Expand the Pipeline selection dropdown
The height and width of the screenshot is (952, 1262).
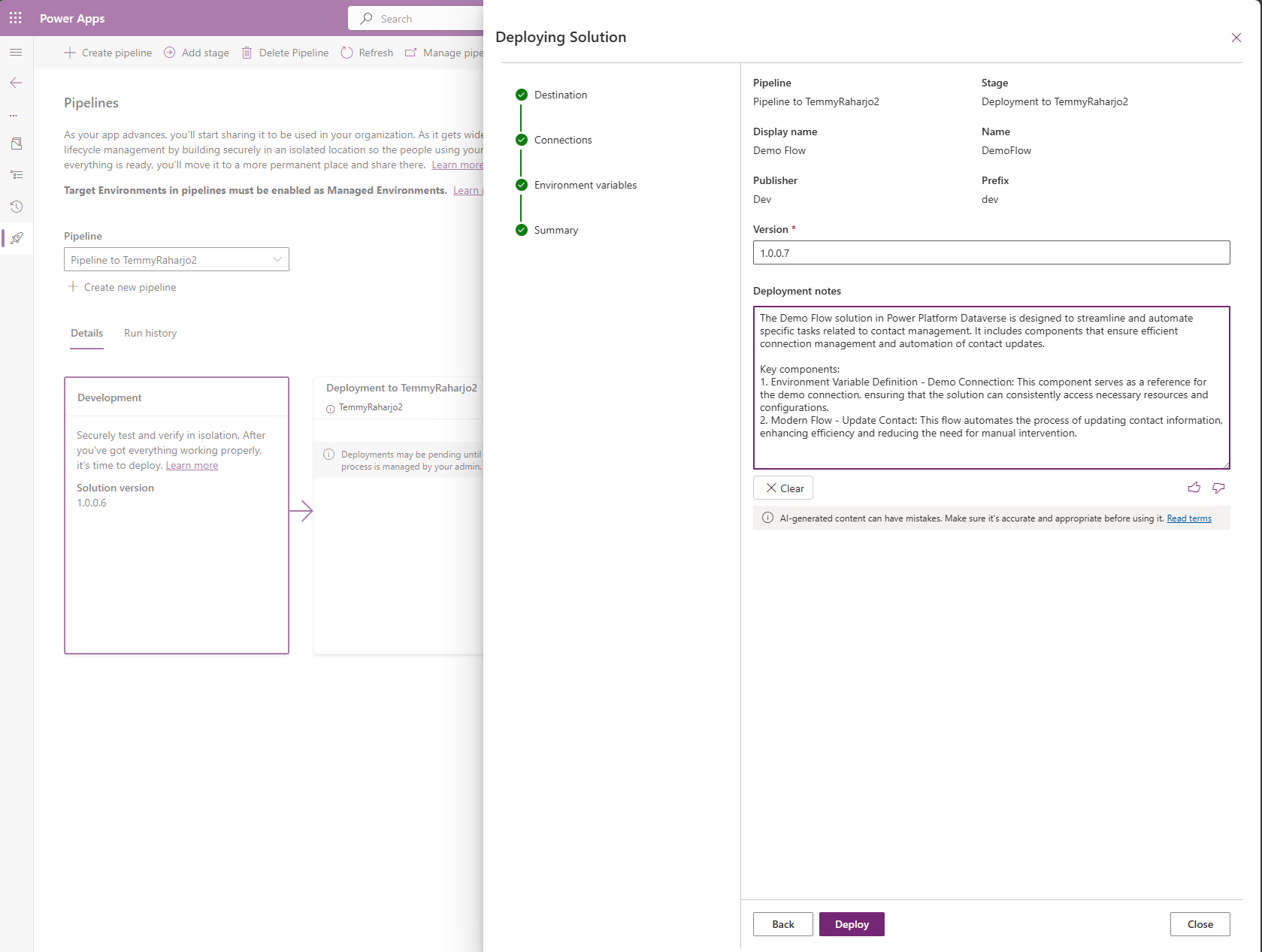(176, 259)
